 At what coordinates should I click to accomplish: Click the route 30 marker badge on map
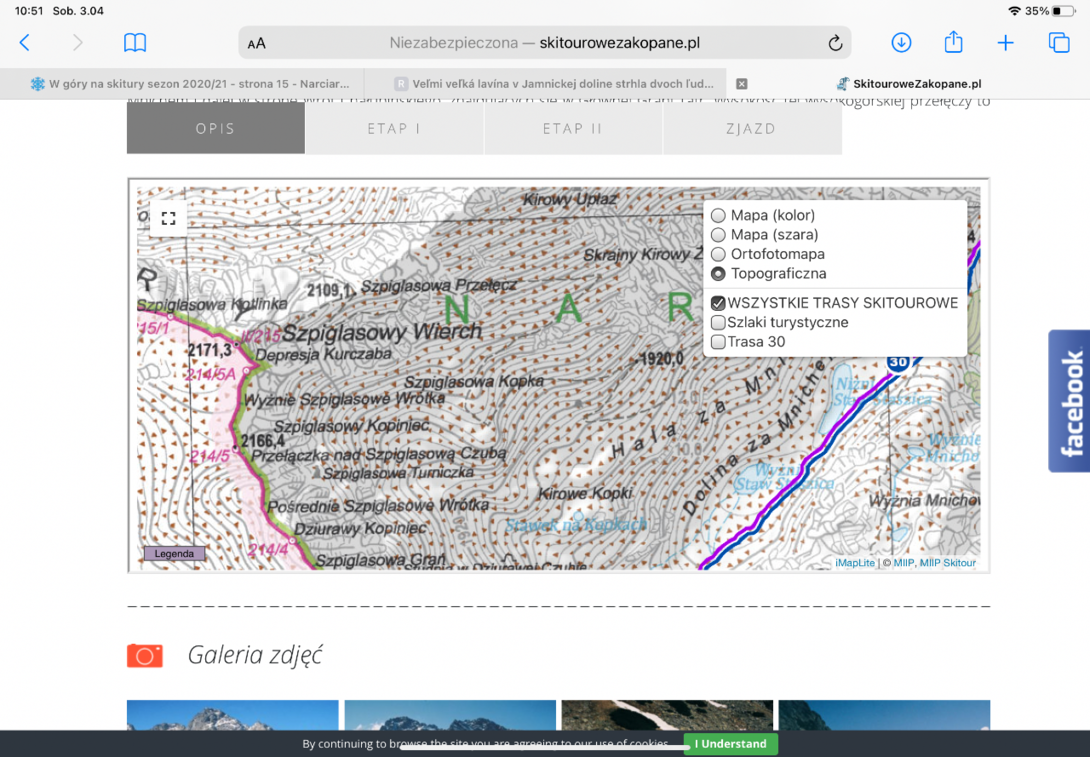(x=897, y=362)
